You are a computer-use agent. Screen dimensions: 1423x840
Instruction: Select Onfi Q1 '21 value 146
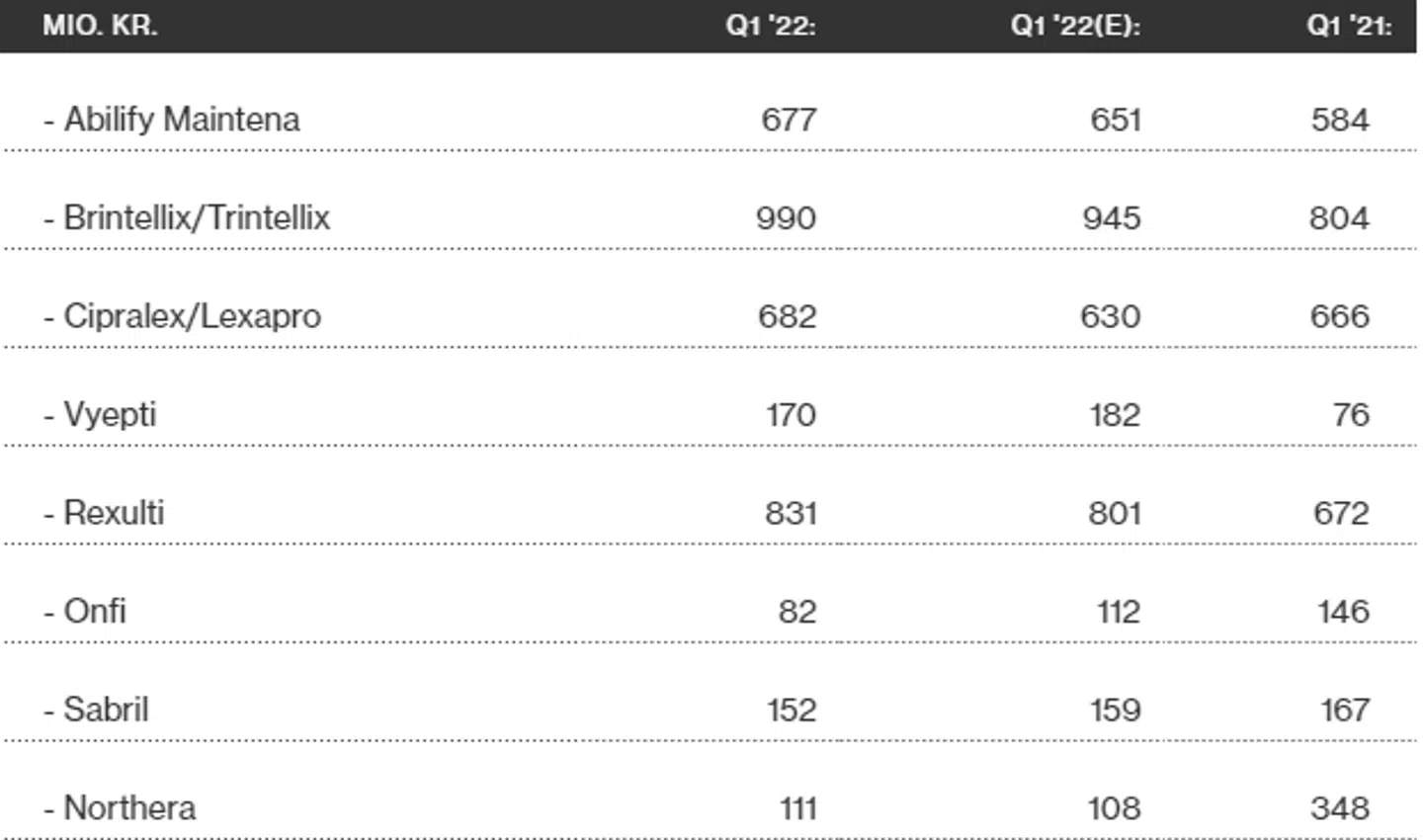pyautogui.click(x=1343, y=611)
